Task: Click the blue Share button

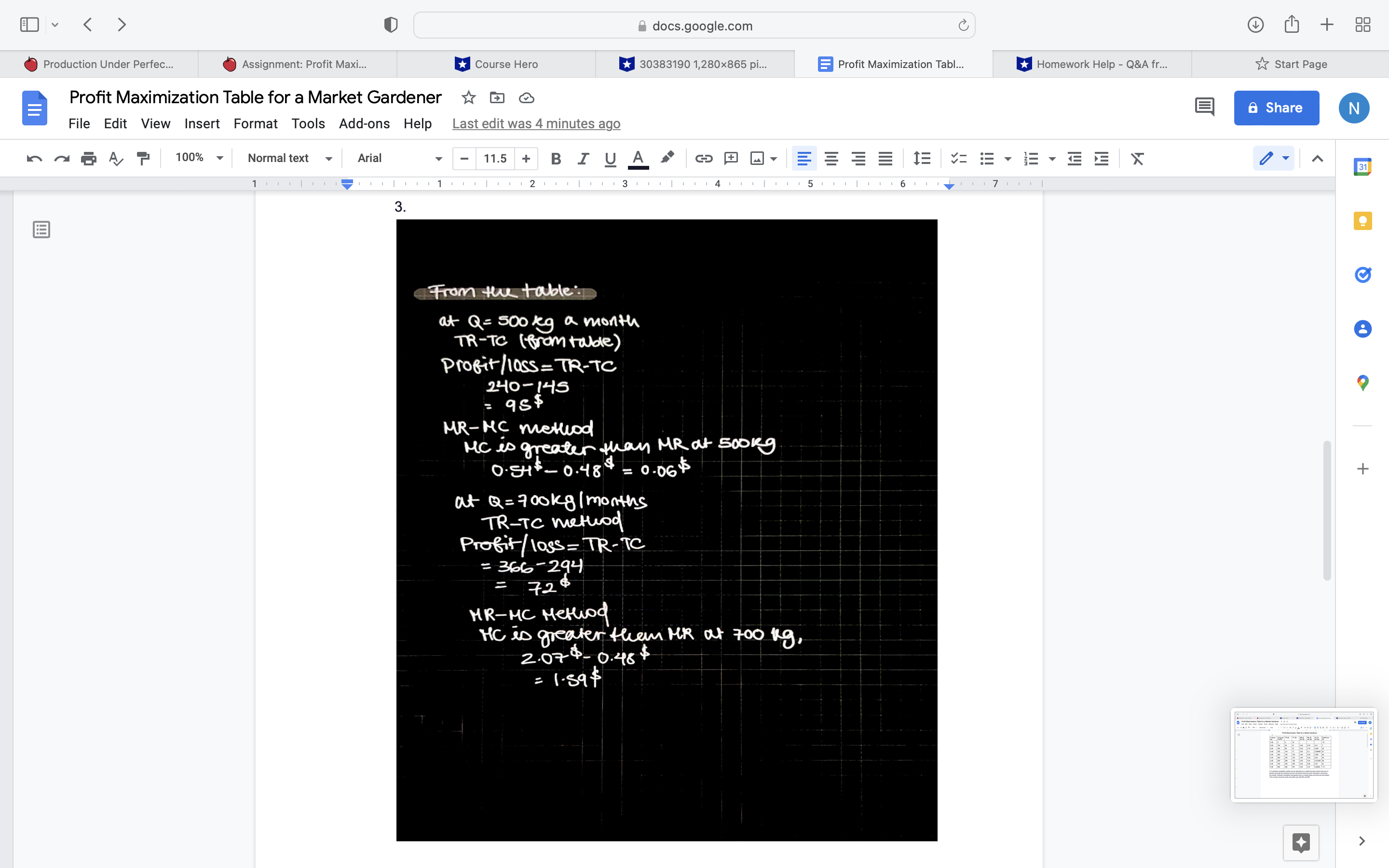Action: coord(1276,108)
